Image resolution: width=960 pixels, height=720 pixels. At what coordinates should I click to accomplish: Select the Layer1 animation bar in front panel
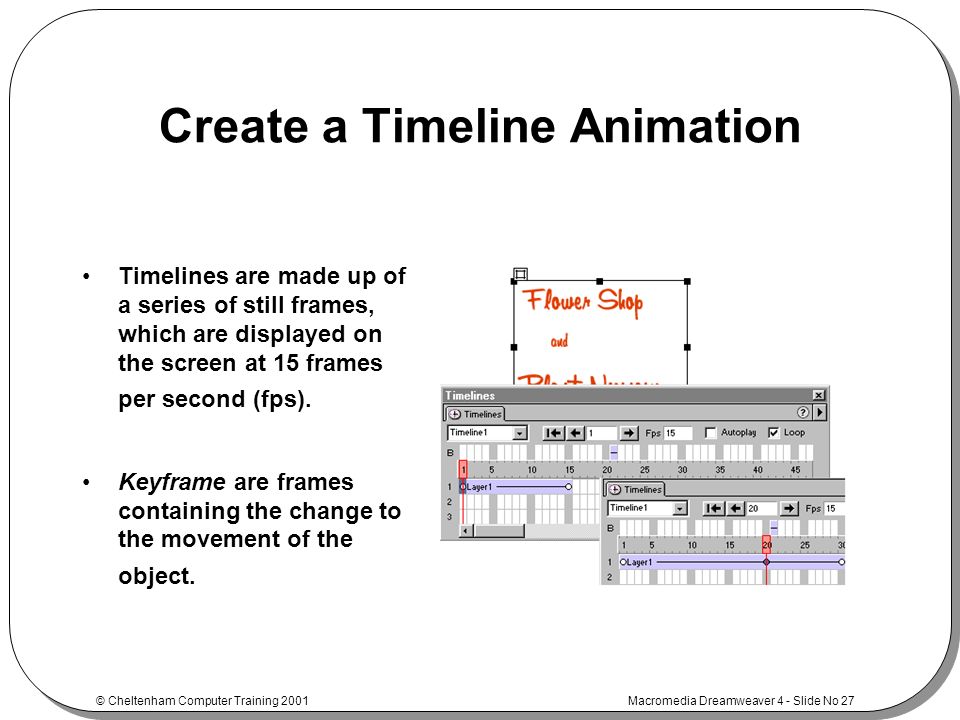[x=732, y=561]
